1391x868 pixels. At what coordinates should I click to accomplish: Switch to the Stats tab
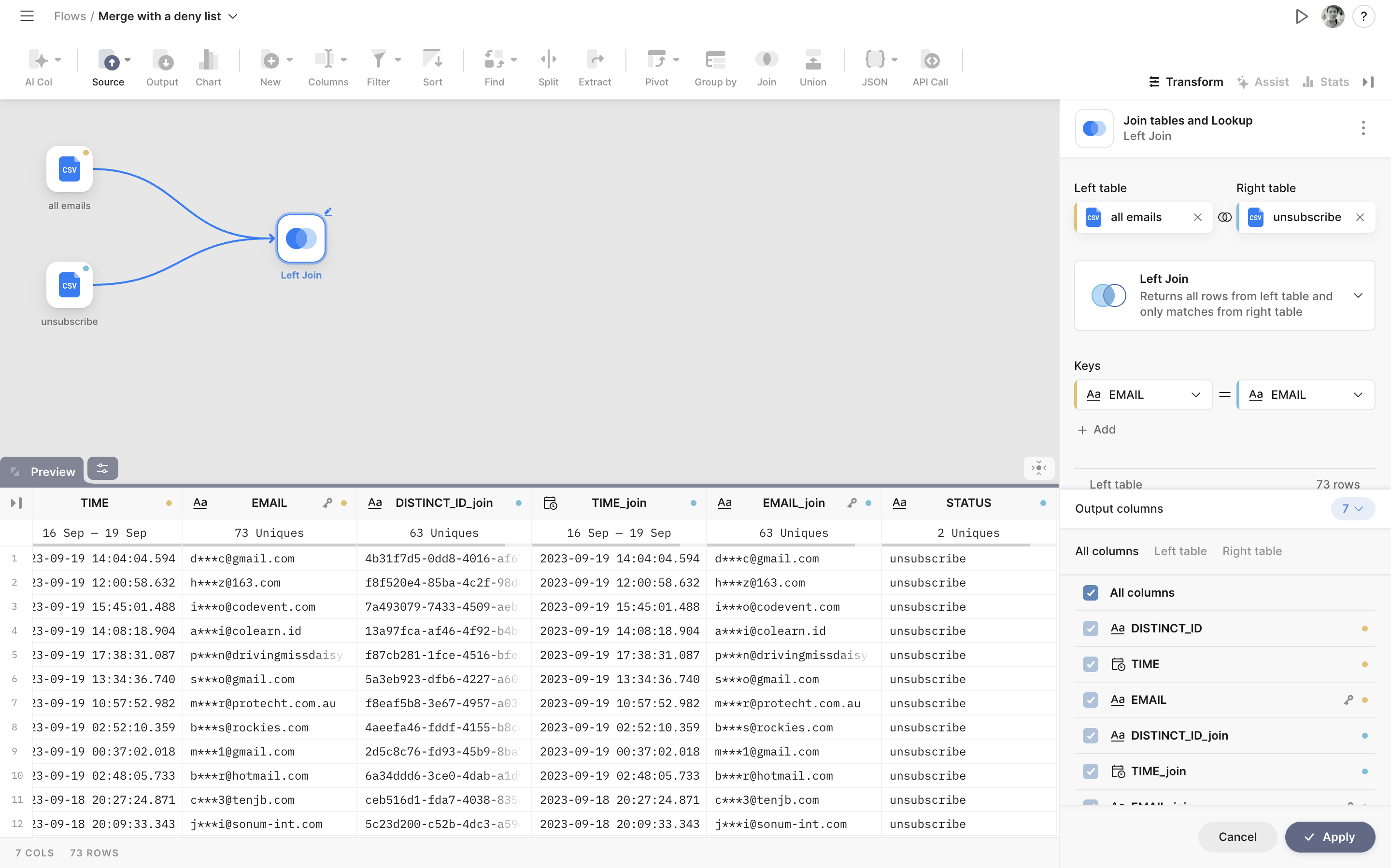coord(1326,82)
